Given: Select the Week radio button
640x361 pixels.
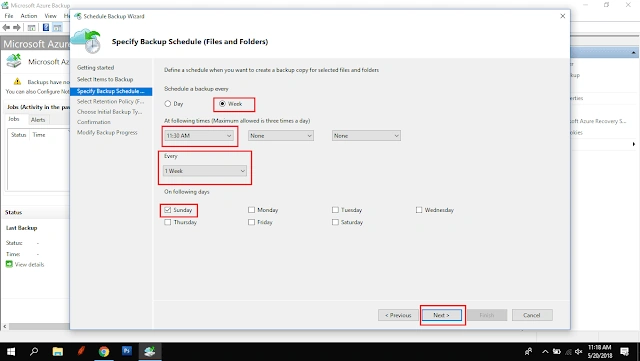Looking at the screenshot, I should 222,104.
